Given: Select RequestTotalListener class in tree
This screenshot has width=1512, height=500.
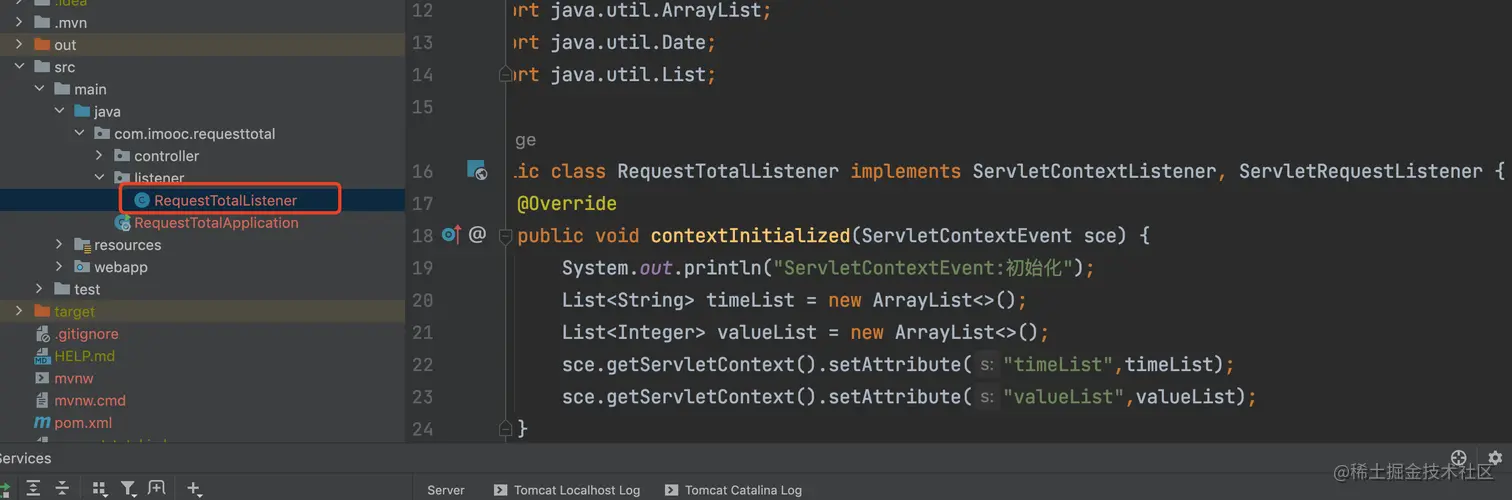Looking at the screenshot, I should [x=225, y=200].
